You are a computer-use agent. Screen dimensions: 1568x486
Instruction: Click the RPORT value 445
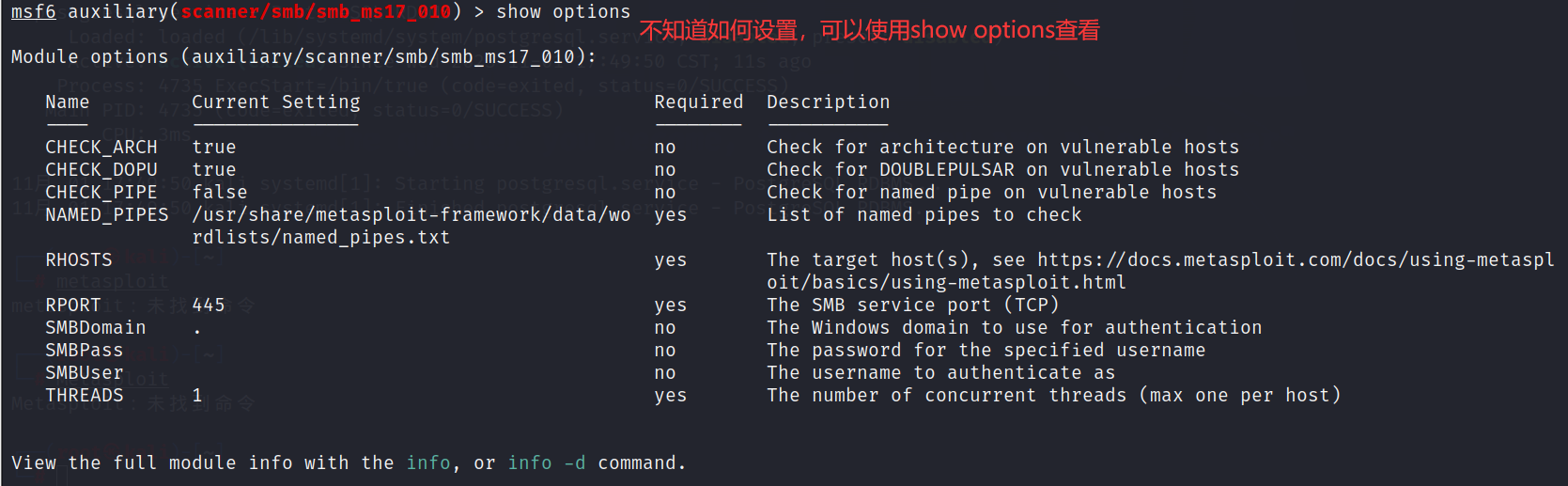(209, 306)
